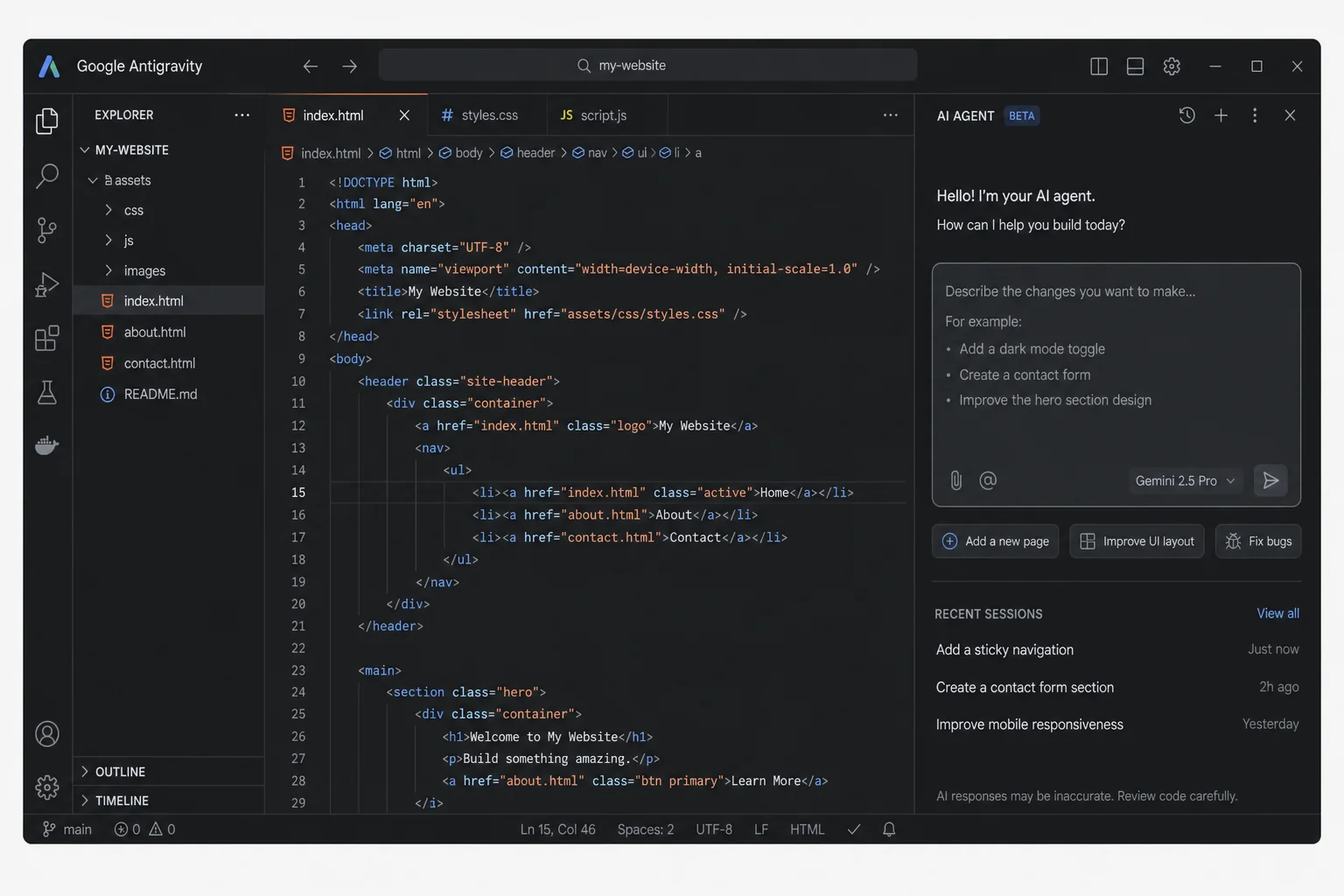Image resolution: width=1344 pixels, height=896 pixels.
Task: Open settings gear in title bar
Action: 1172,66
